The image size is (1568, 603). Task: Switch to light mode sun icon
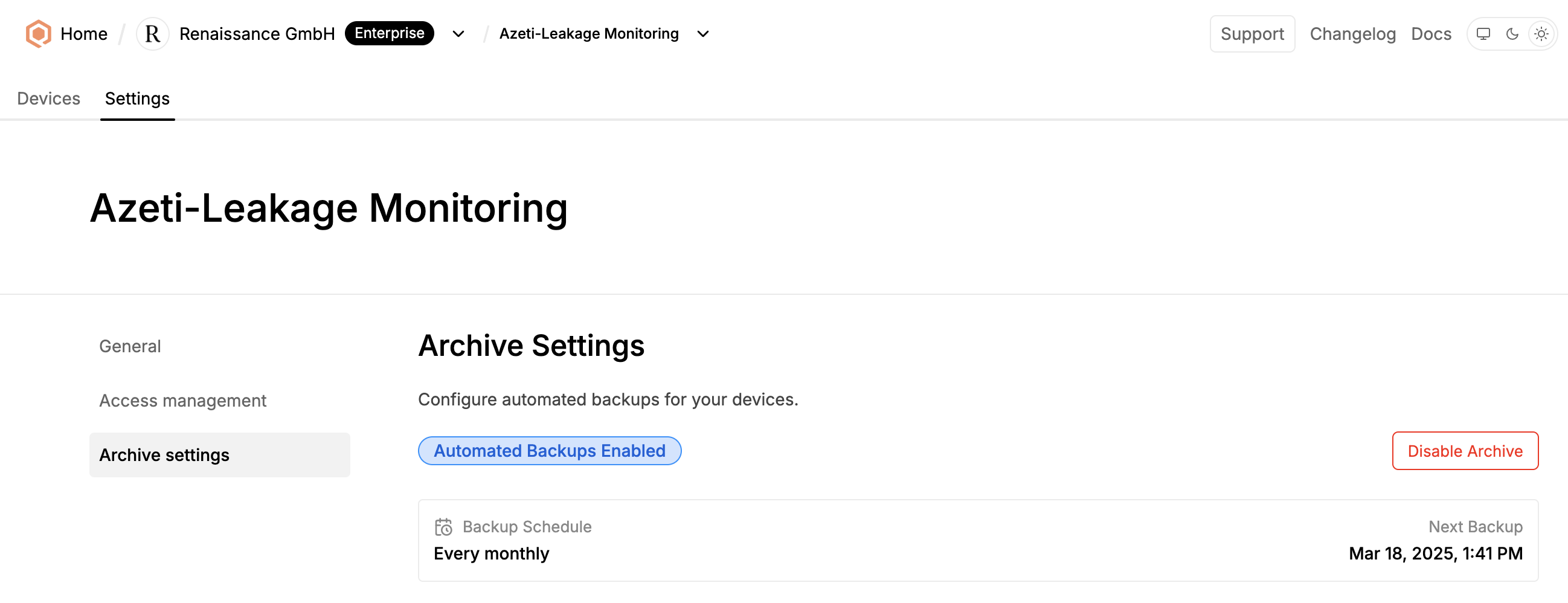click(1541, 34)
